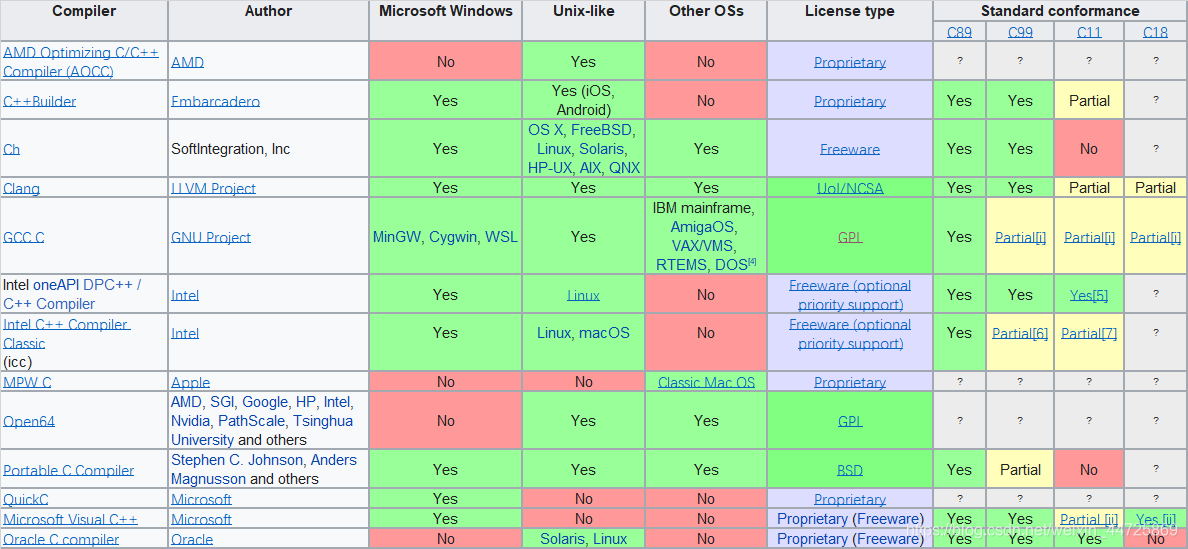Click the Partial[i] C18 link in GCC row
This screenshot has height=549, width=1188.
1155,237
